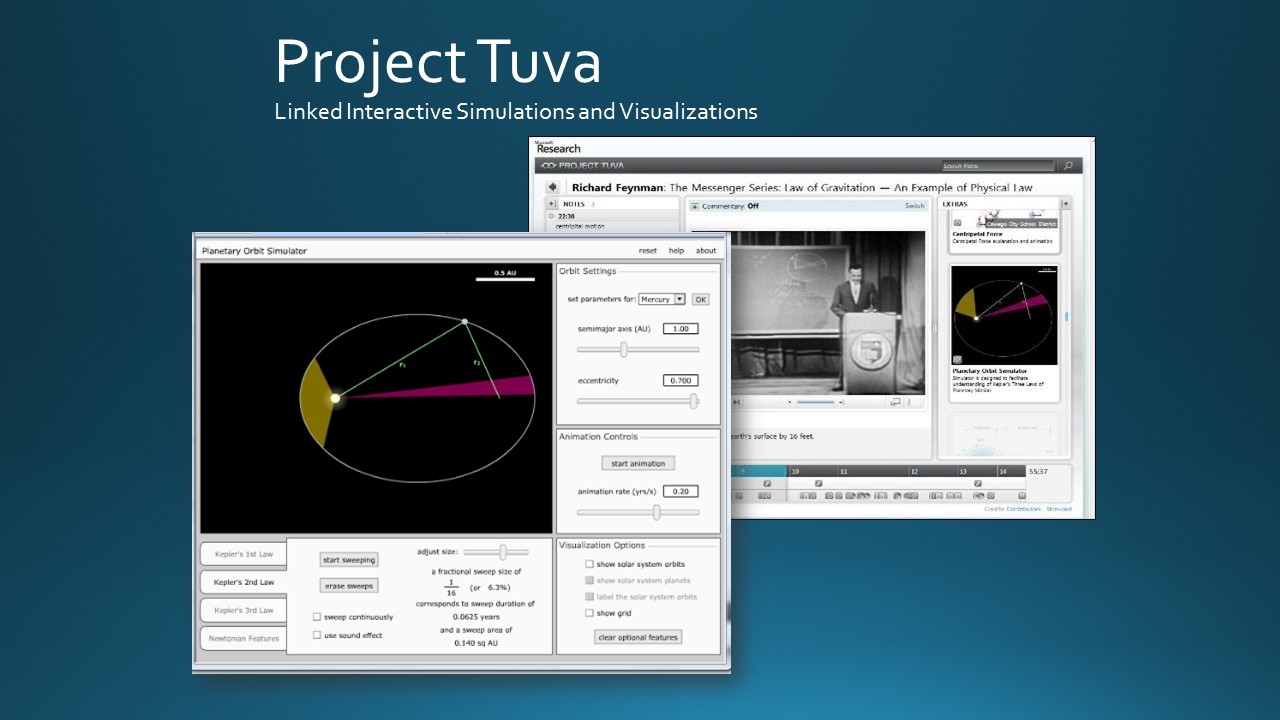
Task: Enable the sweep continuously checkbox
Action: (317, 617)
